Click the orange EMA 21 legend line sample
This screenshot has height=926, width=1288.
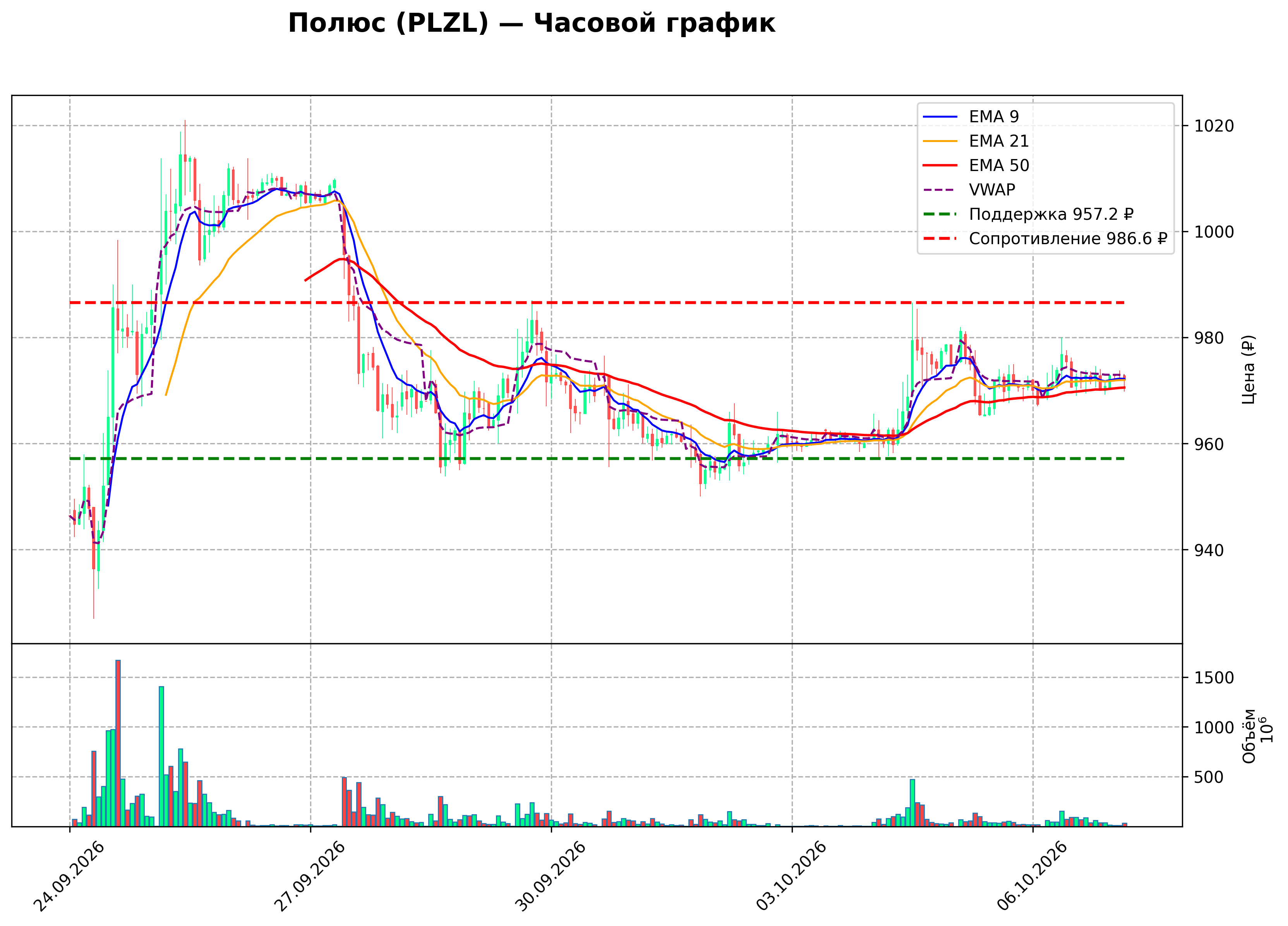coord(940,141)
